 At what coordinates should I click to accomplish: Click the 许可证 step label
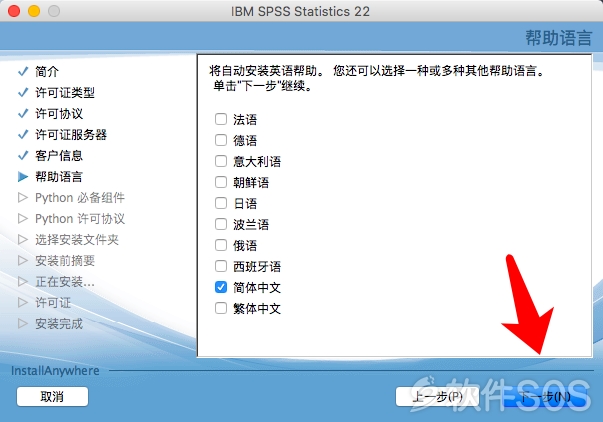[53, 303]
